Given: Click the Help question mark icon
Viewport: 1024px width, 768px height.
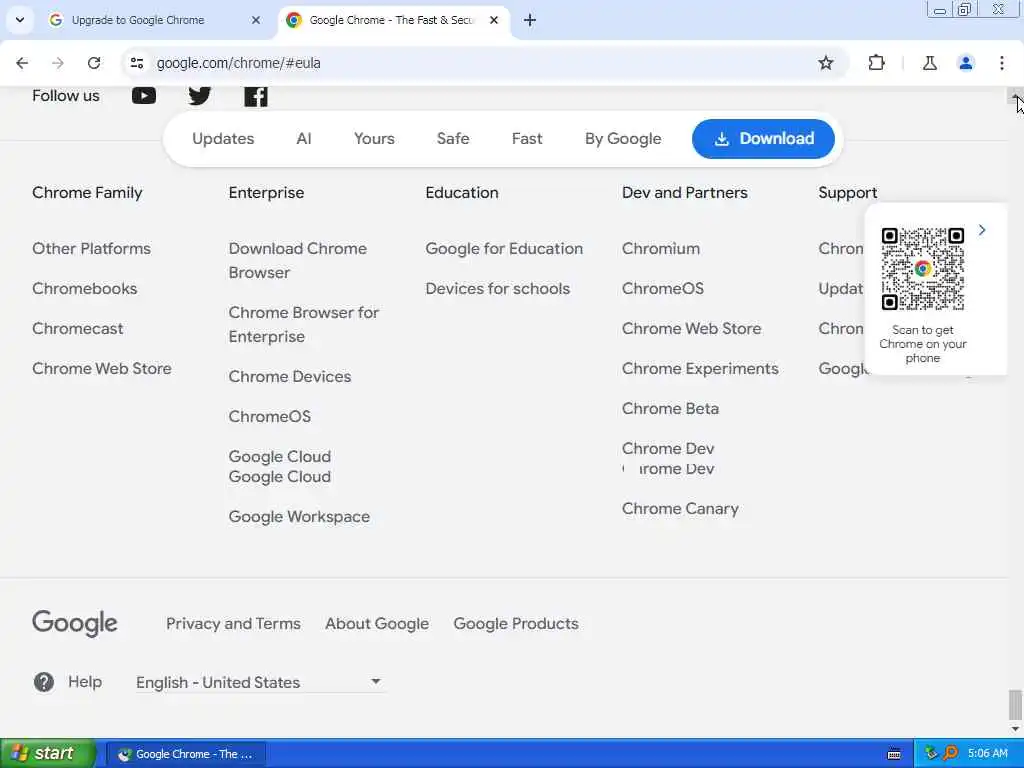Looking at the screenshot, I should 44,682.
